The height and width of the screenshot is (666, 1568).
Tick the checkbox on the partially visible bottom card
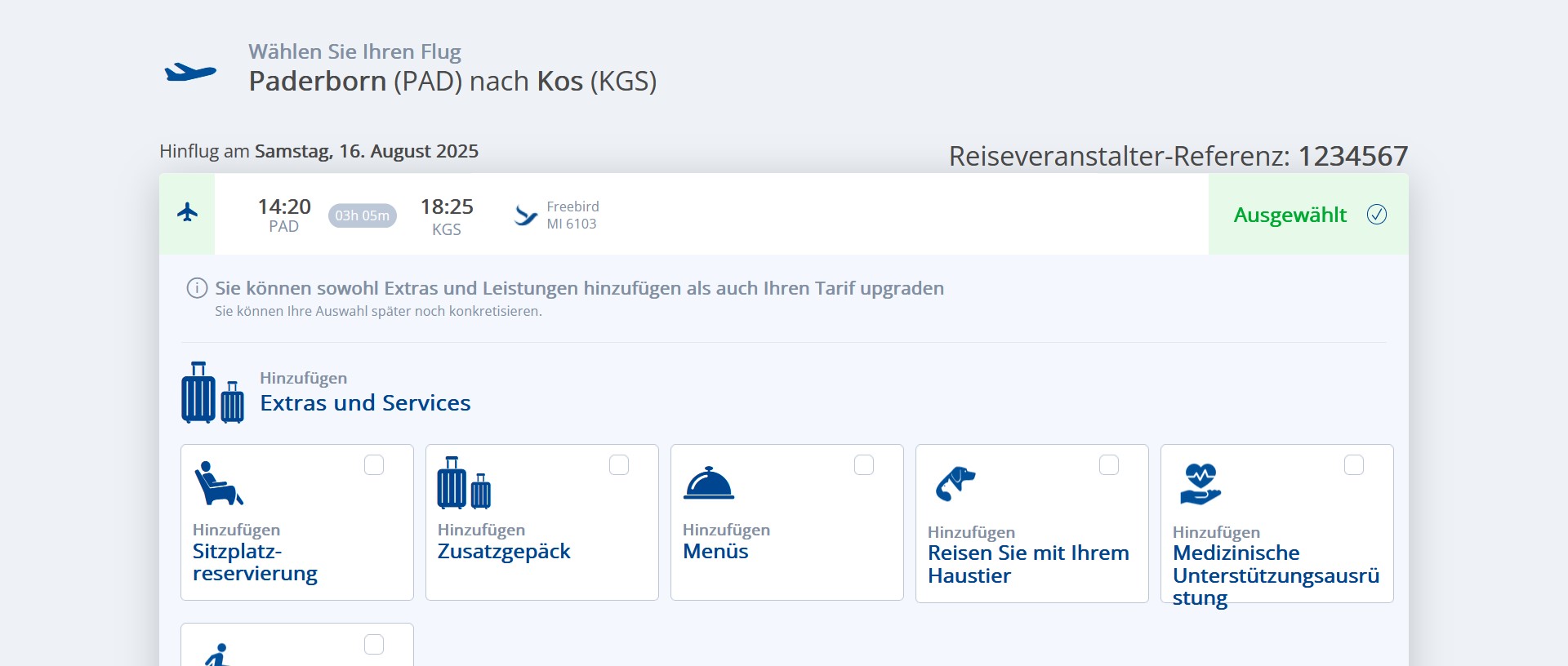click(x=374, y=645)
